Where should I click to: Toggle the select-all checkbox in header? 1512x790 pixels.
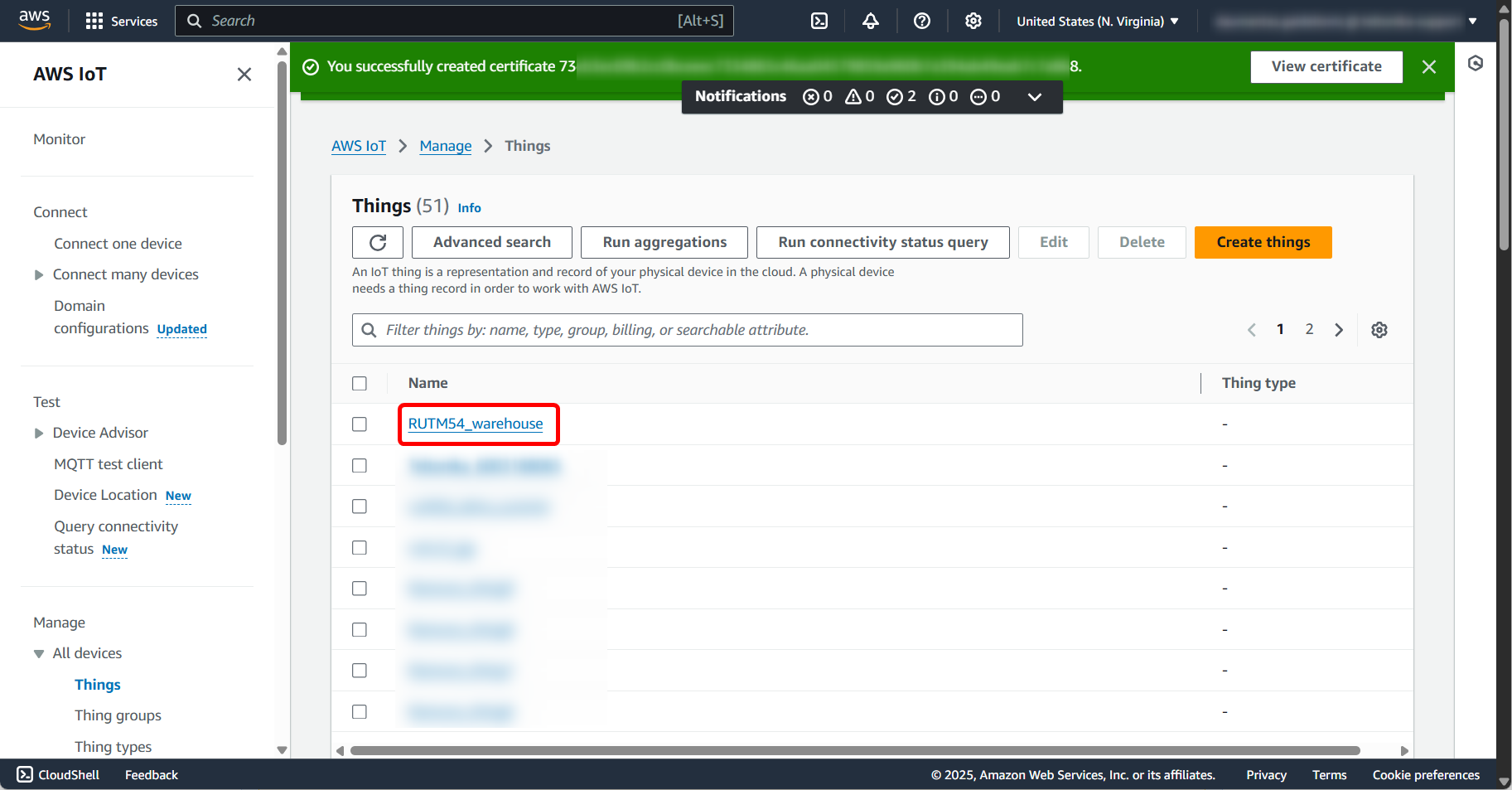coord(360,384)
